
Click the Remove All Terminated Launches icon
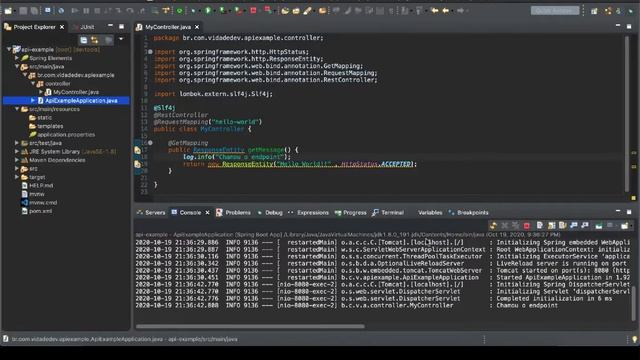pos(516,225)
